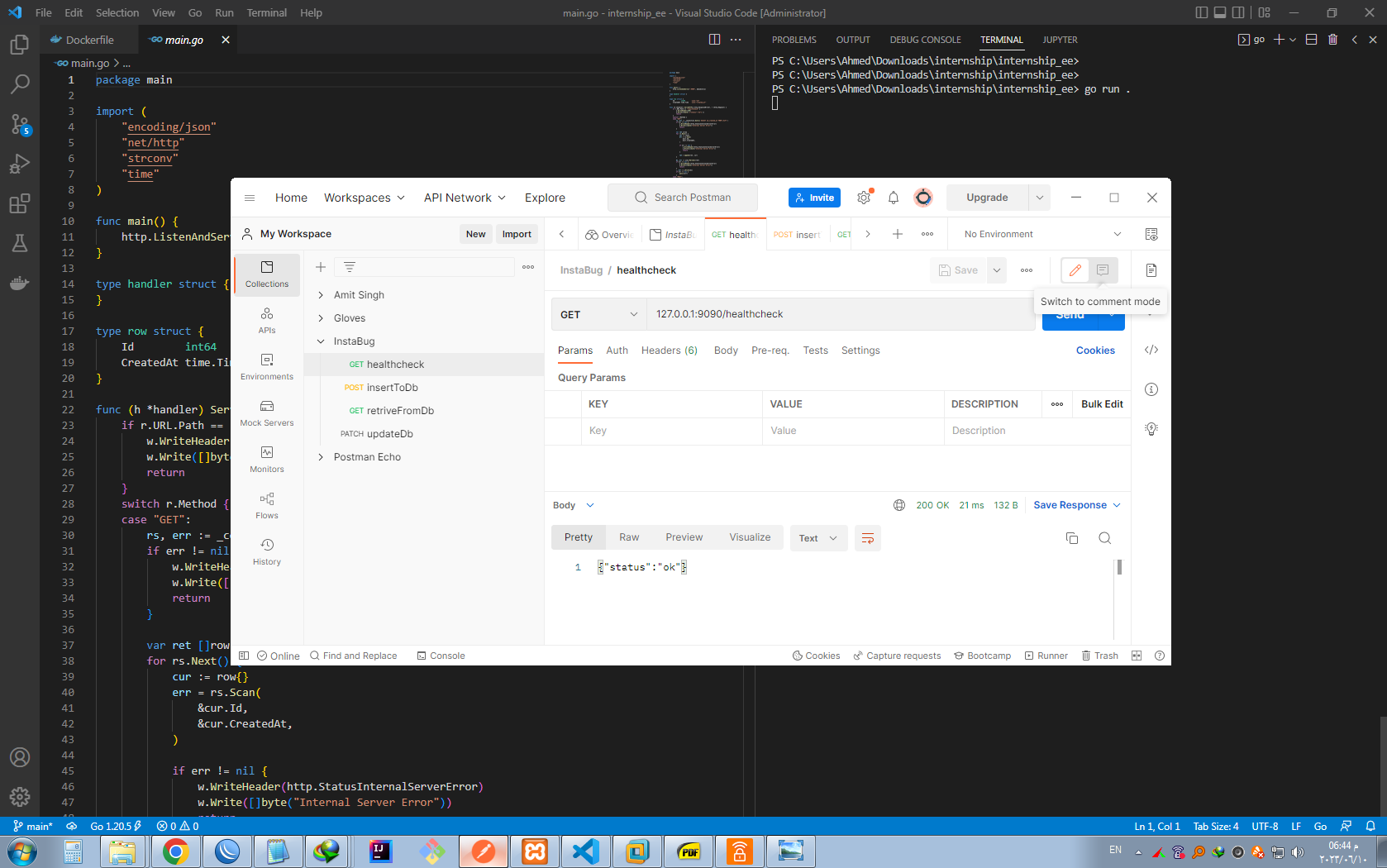Kill terminal with trash icon
Screen dimensions: 1387x868
[x=1332, y=40]
